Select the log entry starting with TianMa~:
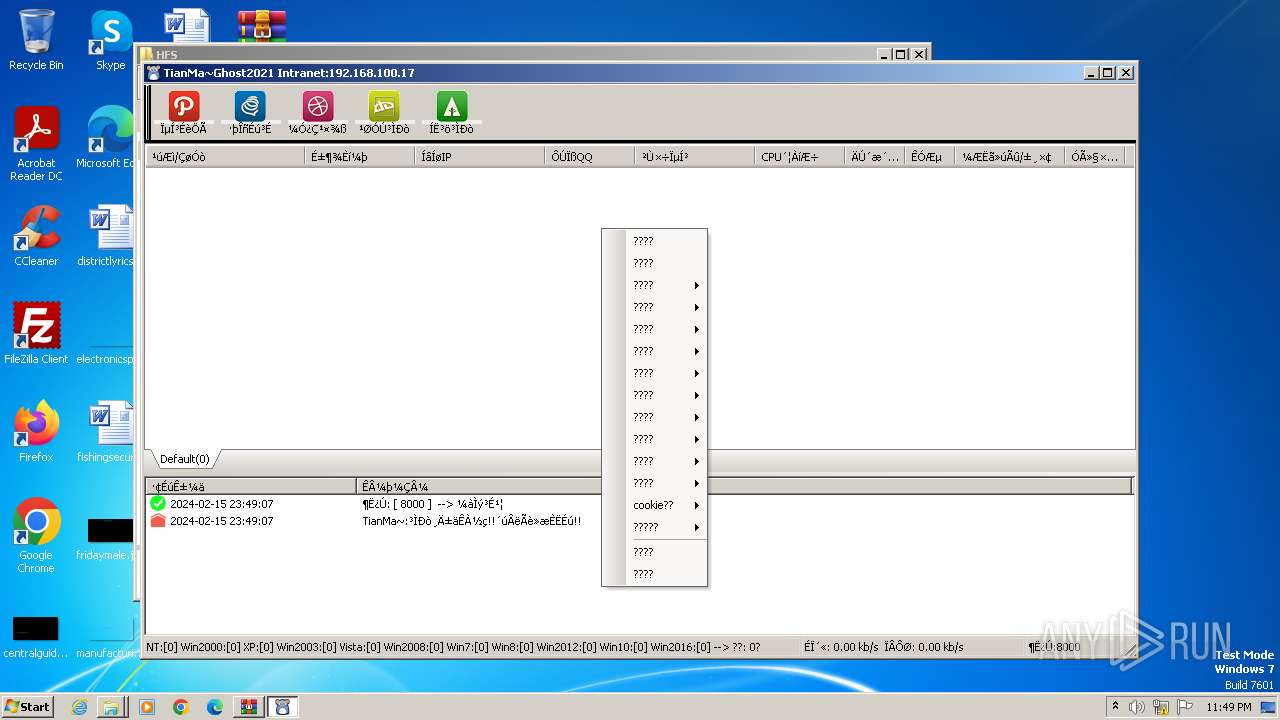This screenshot has height=720, width=1280. tap(640, 521)
